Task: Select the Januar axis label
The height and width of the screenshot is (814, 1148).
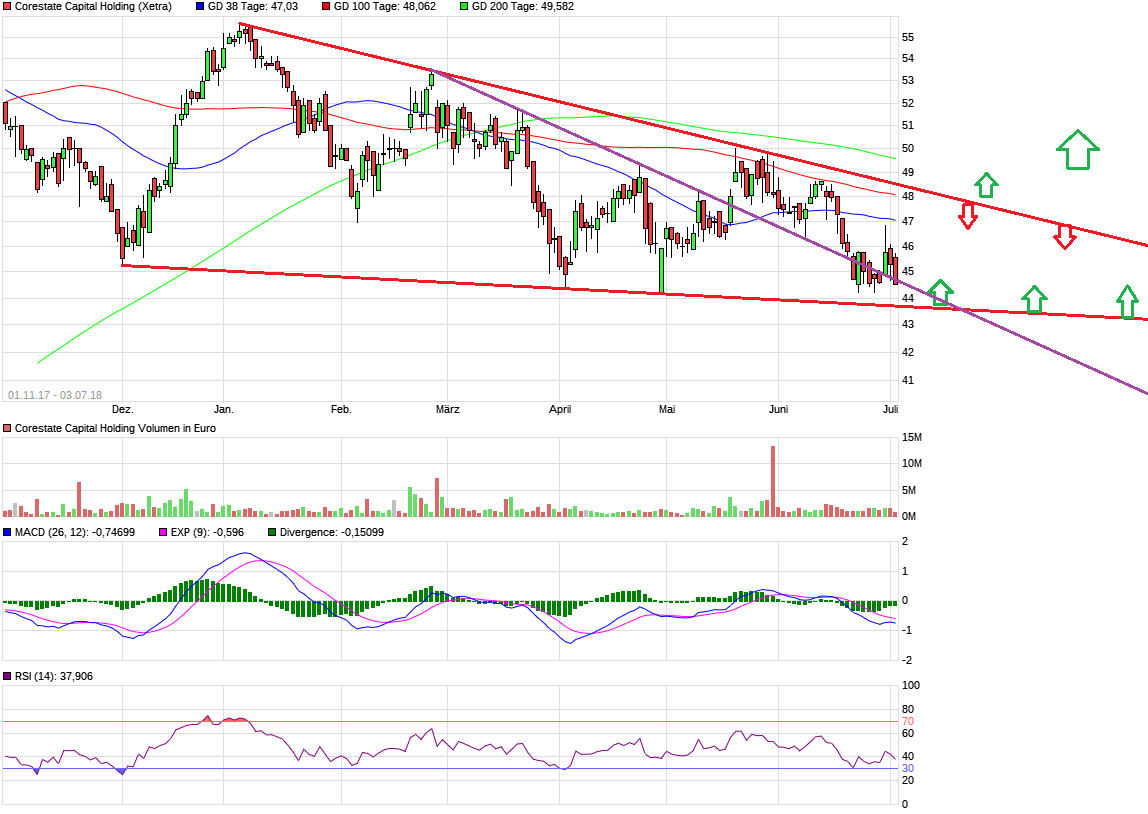Action: (x=224, y=409)
